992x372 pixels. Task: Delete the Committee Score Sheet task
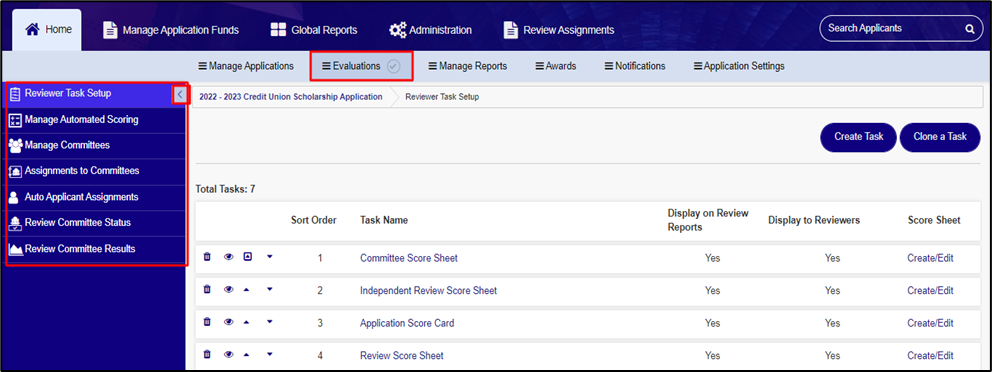[206, 257]
